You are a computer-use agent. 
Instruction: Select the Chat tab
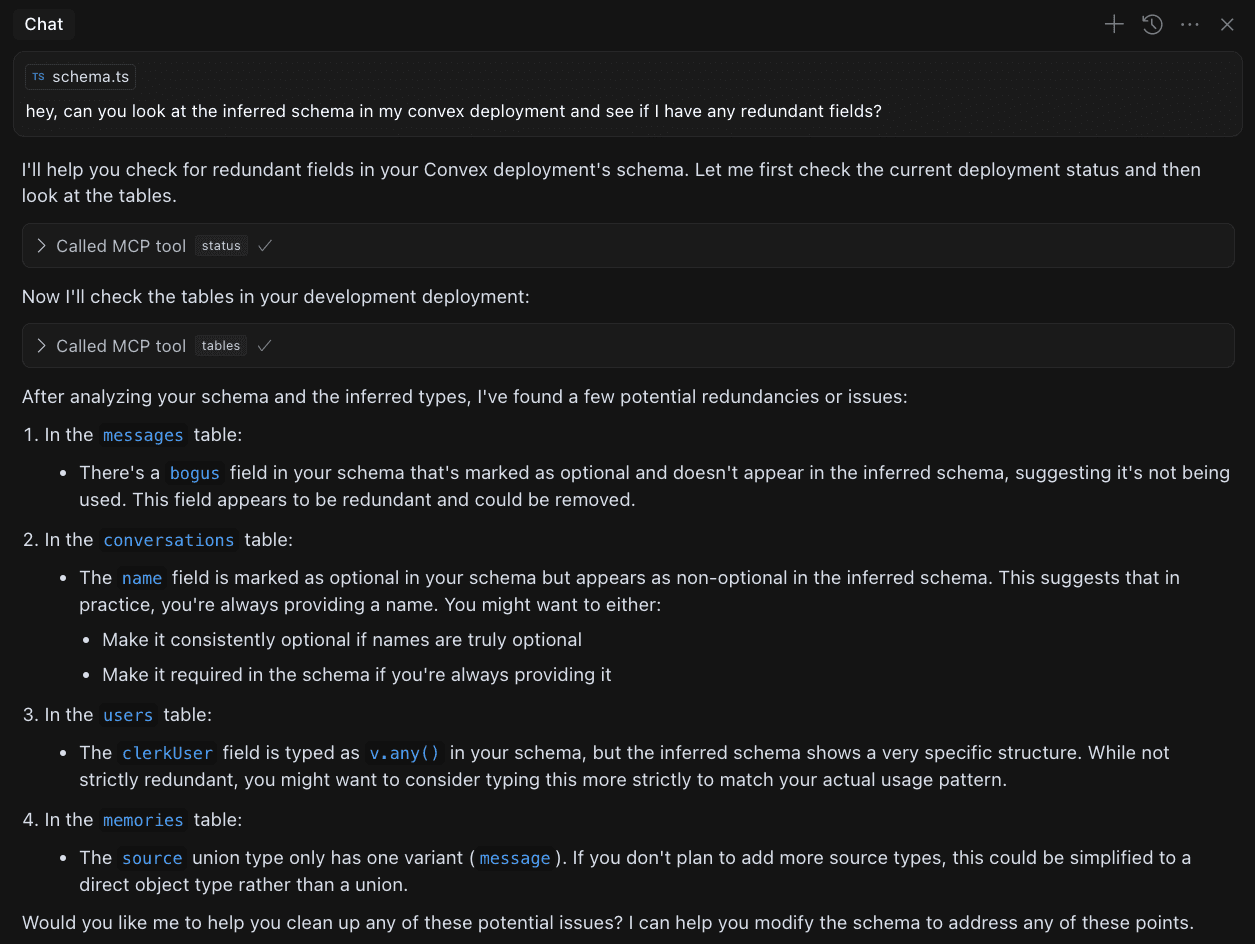(x=44, y=25)
